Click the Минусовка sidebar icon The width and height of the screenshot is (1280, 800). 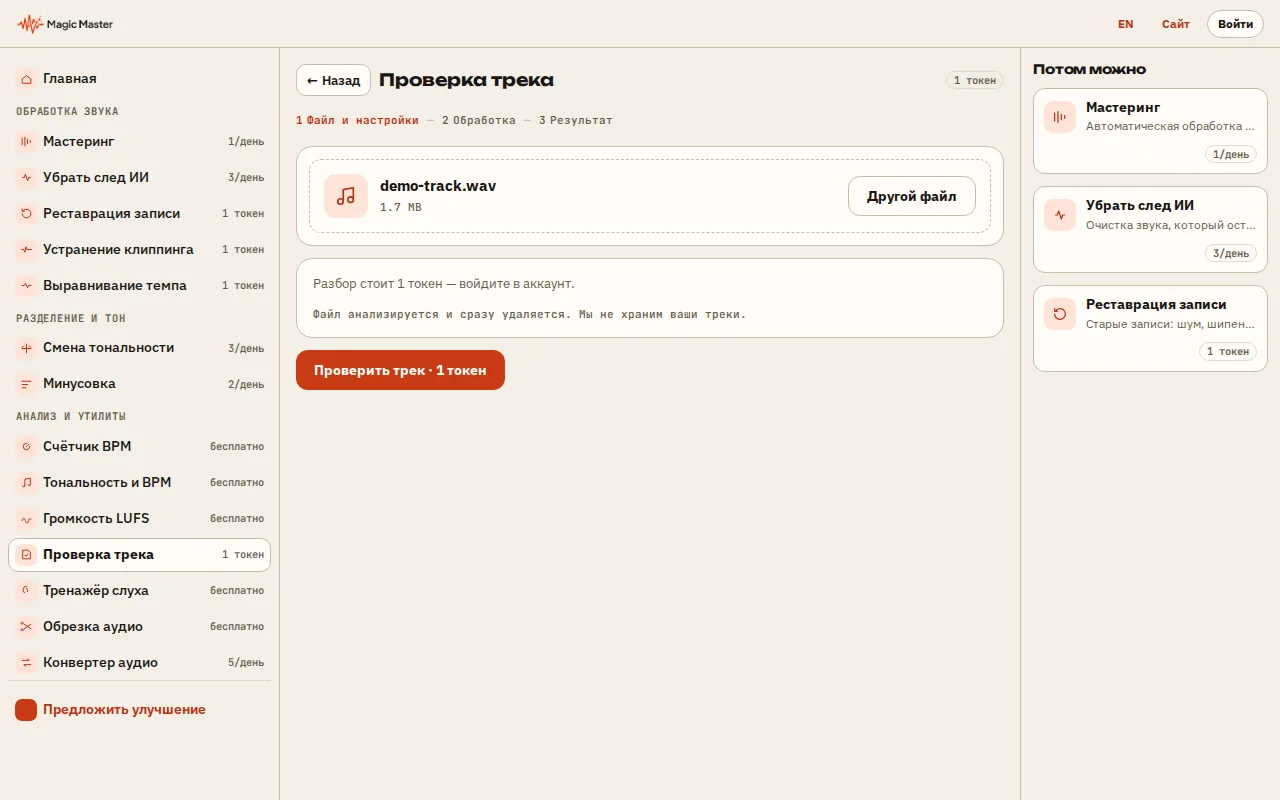[26, 384]
